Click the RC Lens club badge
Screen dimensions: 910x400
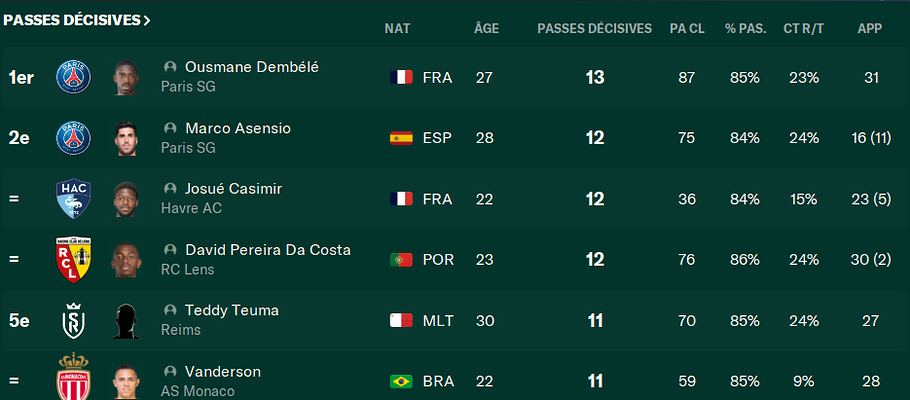point(74,260)
